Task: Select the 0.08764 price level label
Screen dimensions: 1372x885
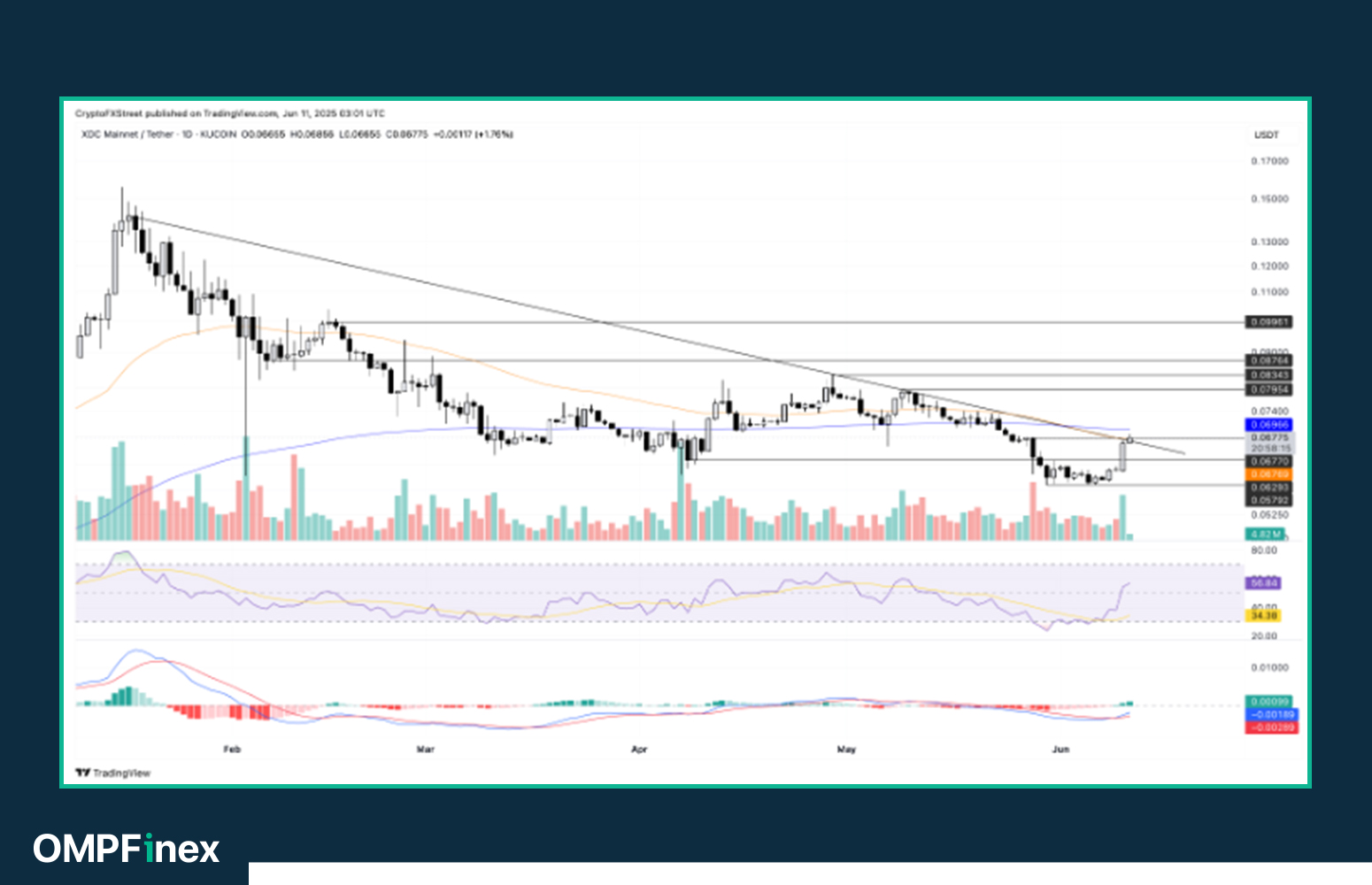Action: click(1269, 360)
